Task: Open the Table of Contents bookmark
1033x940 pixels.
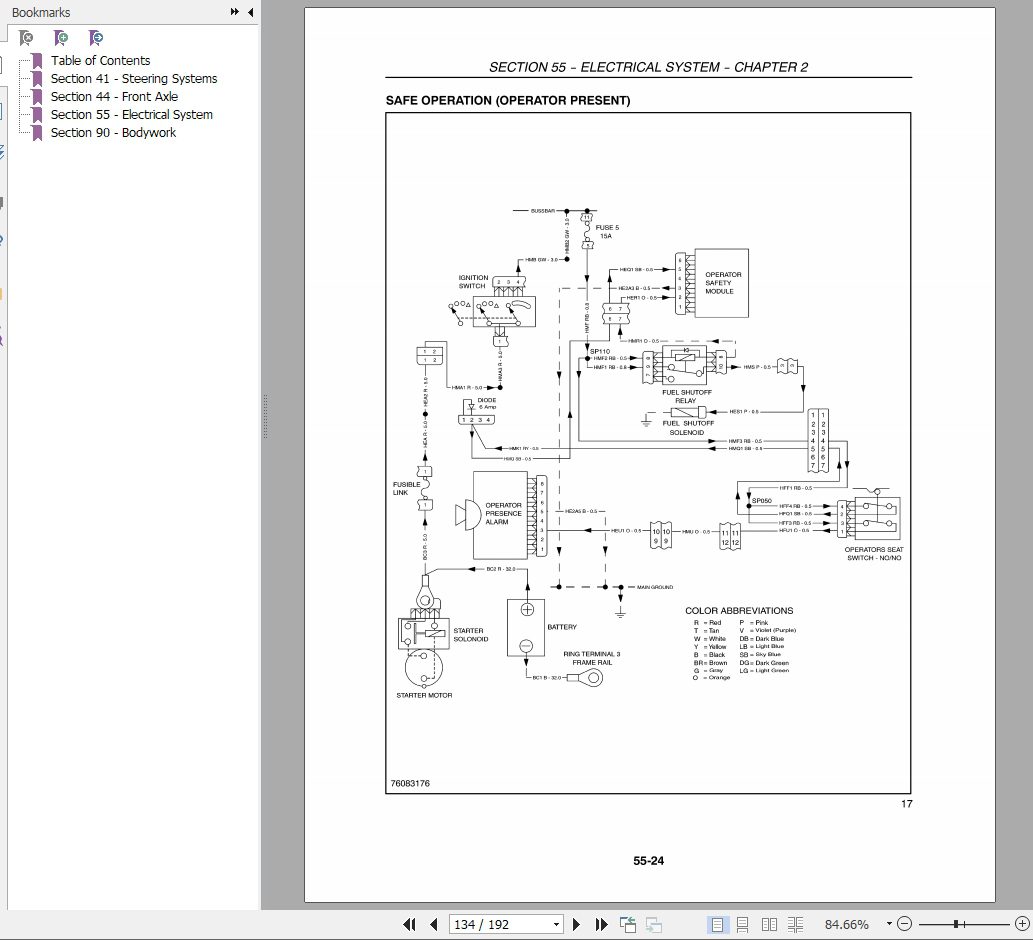Action: point(100,61)
